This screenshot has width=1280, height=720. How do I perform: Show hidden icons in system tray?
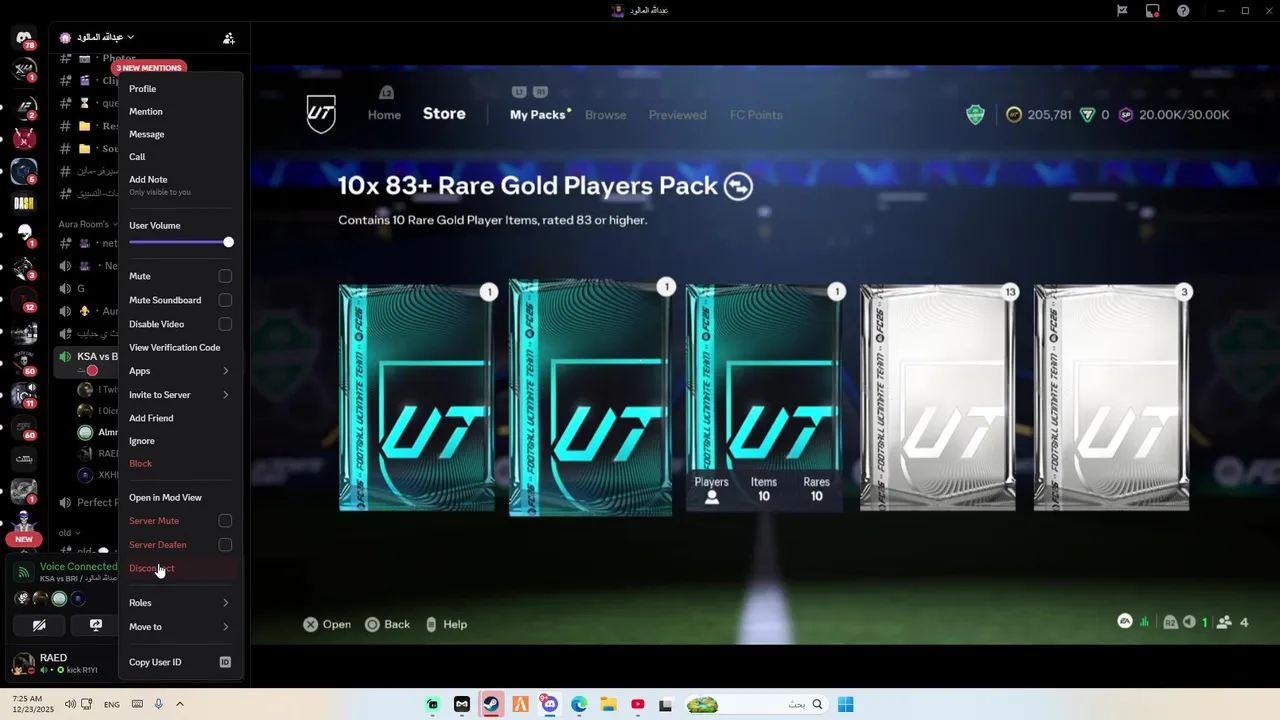[x=180, y=704]
